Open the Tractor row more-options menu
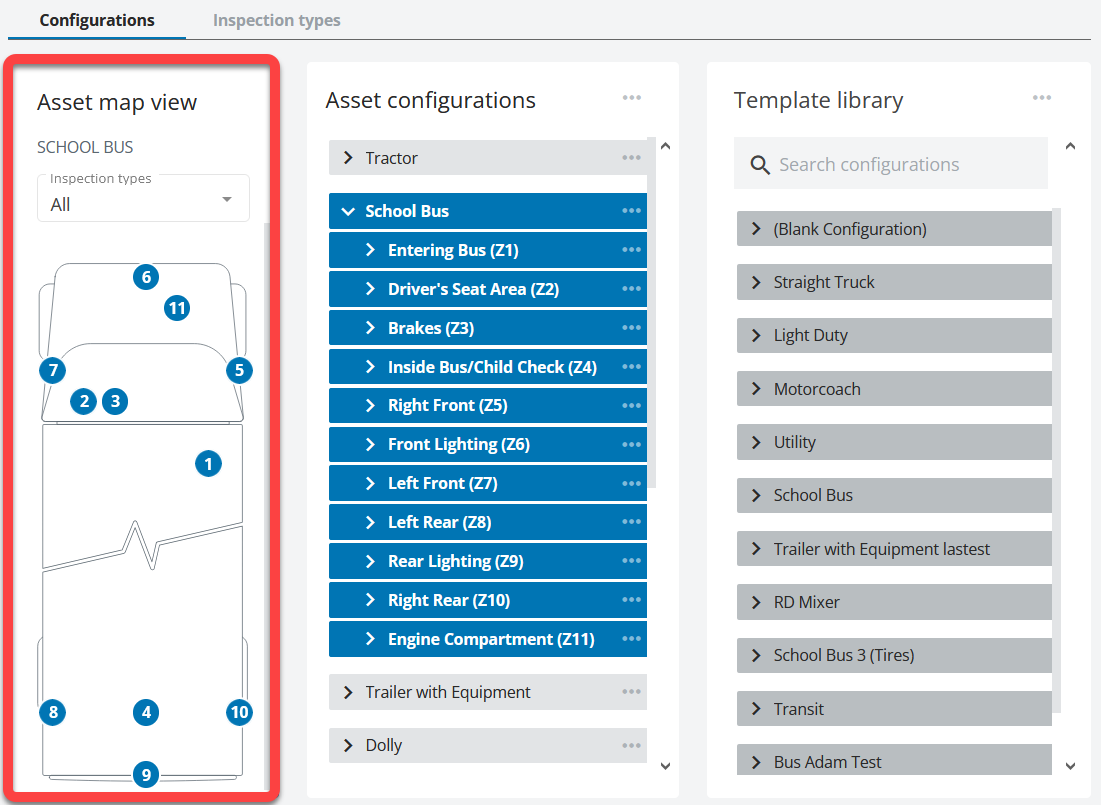Viewport: 1101px width, 805px height. [631, 157]
